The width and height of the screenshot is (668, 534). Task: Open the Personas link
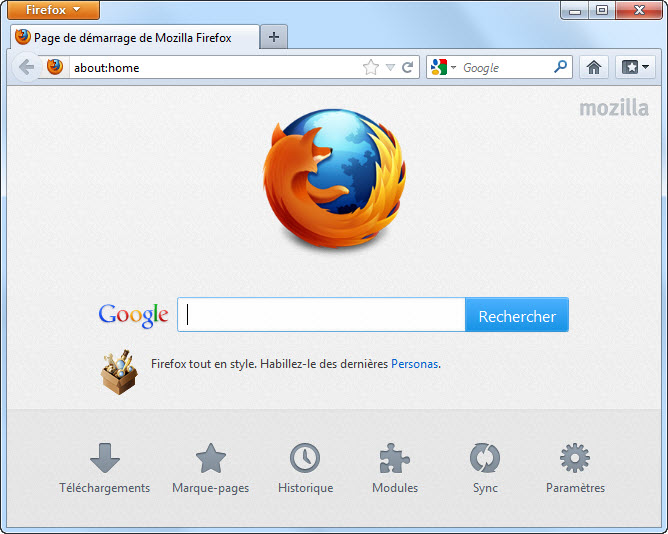point(415,364)
